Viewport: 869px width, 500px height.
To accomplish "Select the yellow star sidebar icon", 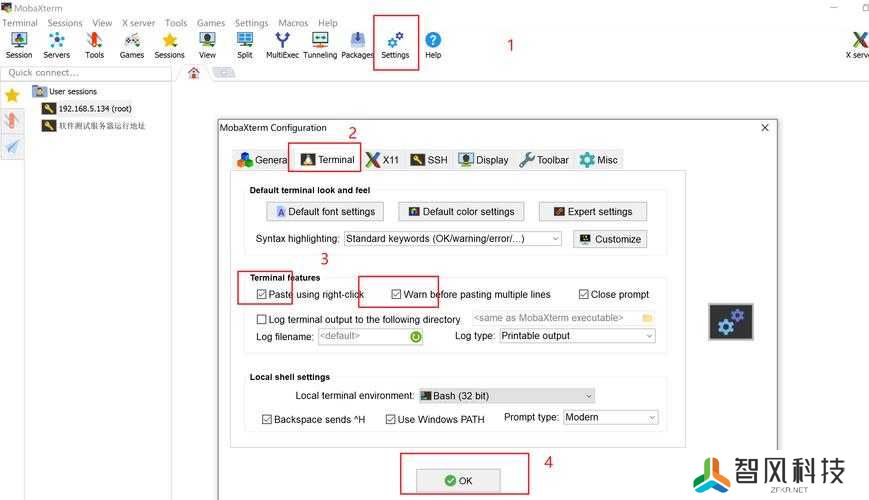I will [12, 95].
